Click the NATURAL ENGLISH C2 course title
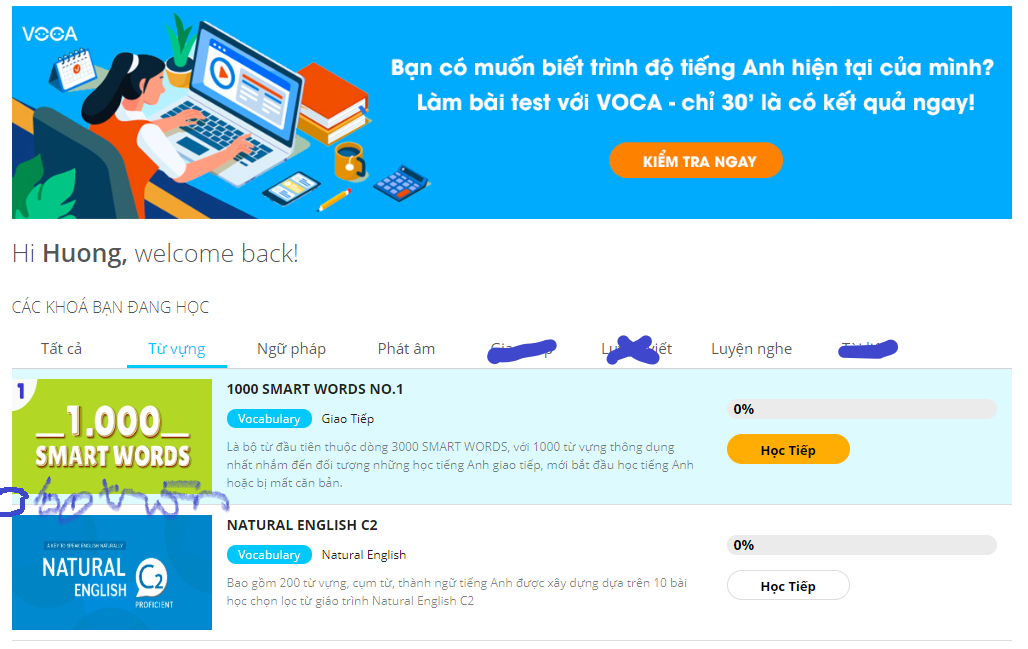 (x=302, y=525)
